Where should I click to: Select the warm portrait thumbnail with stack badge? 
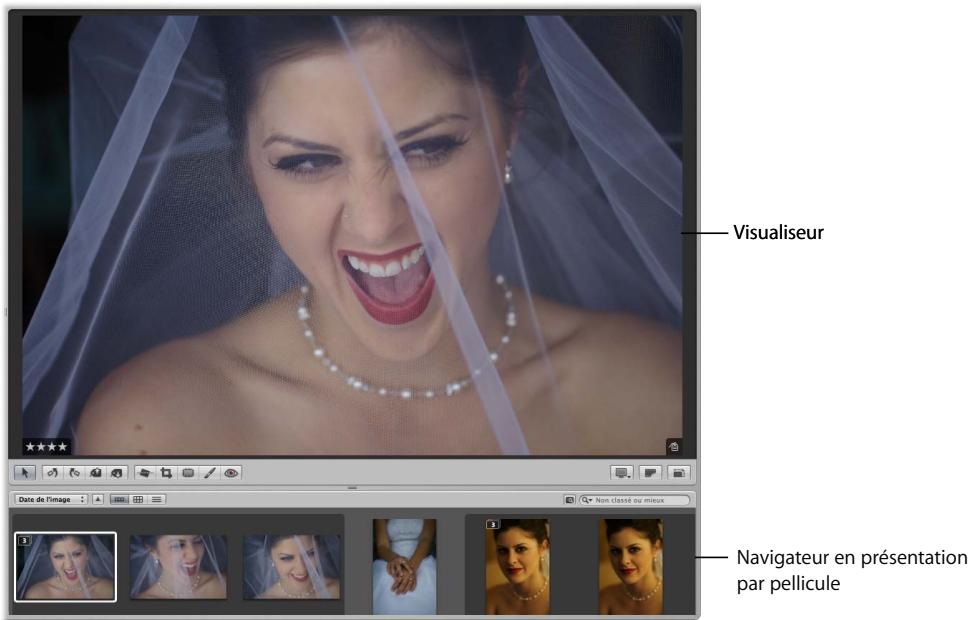517,566
